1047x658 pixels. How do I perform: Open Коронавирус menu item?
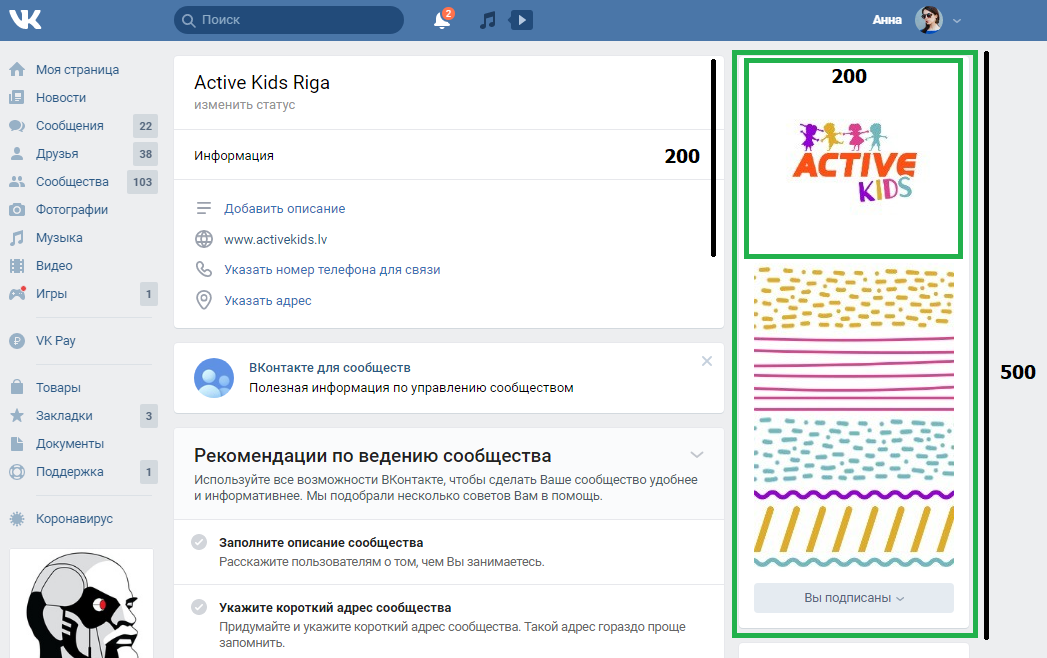coord(74,518)
